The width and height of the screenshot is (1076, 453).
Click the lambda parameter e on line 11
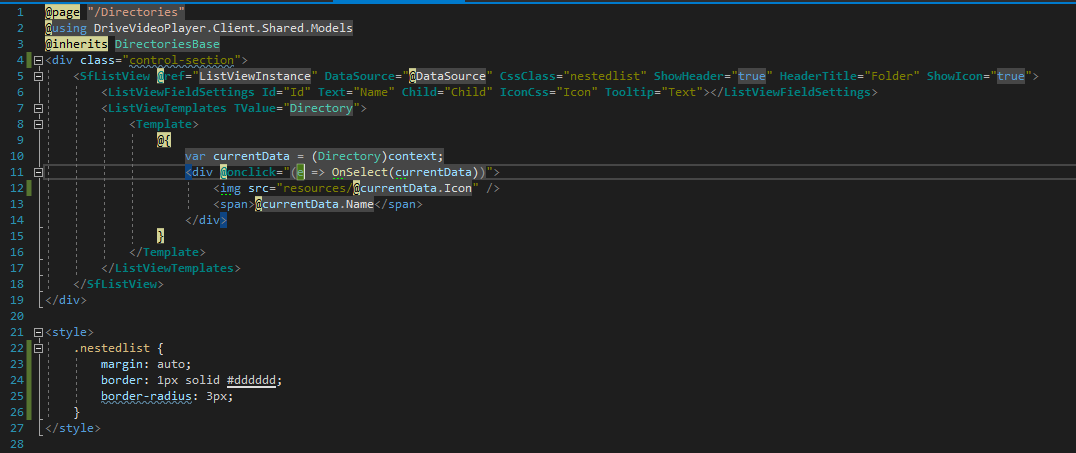pos(300,172)
